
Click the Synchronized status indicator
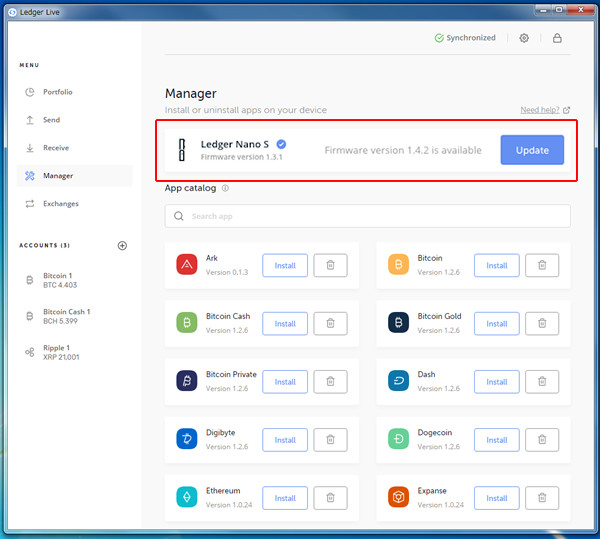click(x=465, y=38)
